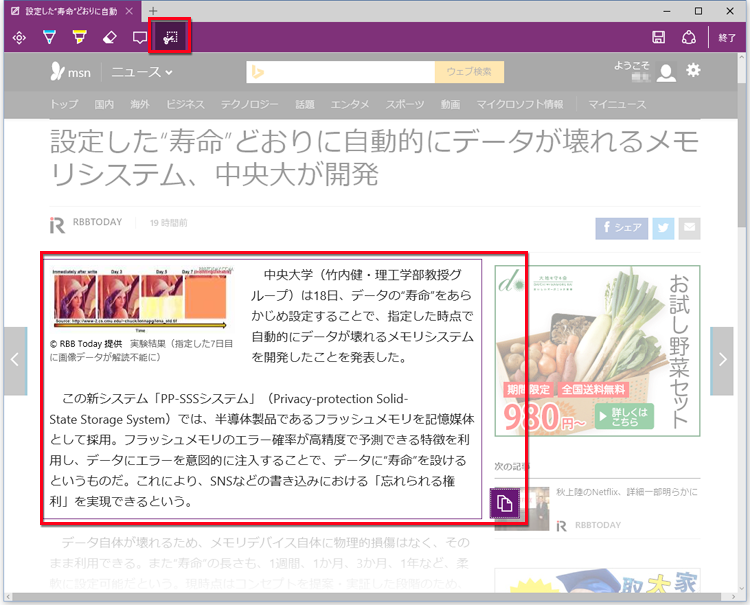Screen dimensions: 750x605
Task: Open the スポーツ navigation tab
Action: 405,105
